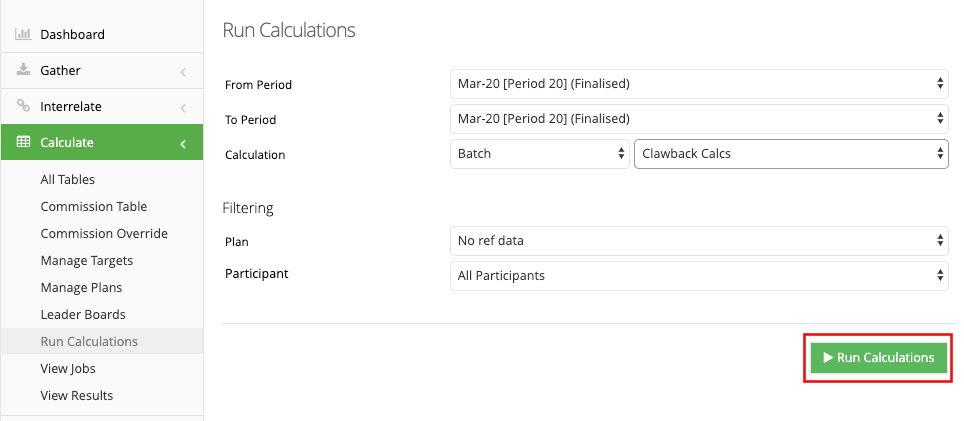
Task: Open All Tables in sidebar
Action: tap(68, 179)
